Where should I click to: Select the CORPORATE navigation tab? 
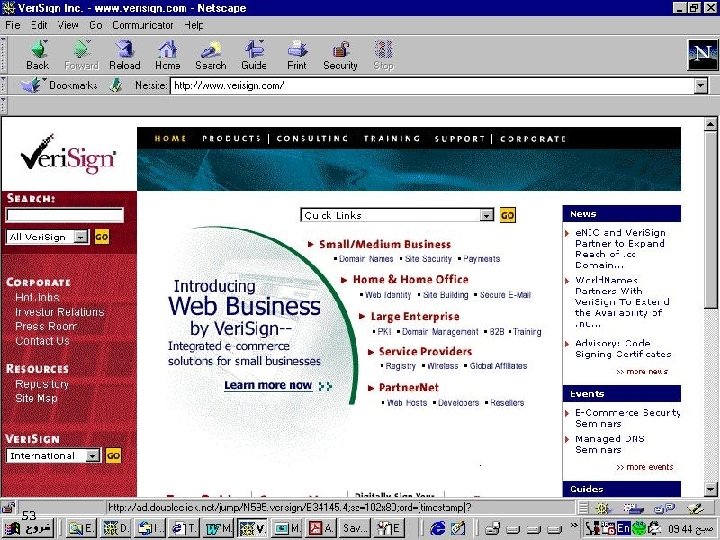pyautogui.click(x=533, y=138)
